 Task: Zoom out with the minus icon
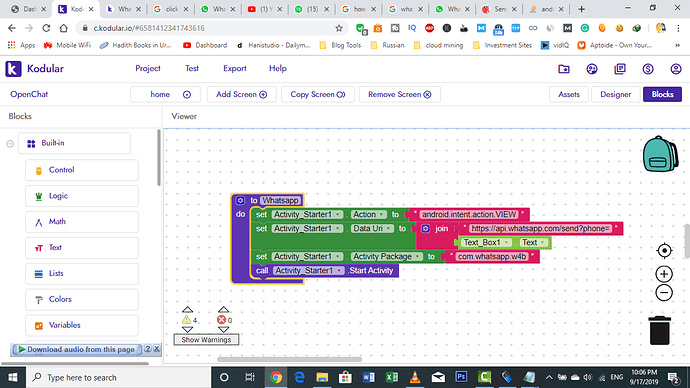click(x=664, y=293)
